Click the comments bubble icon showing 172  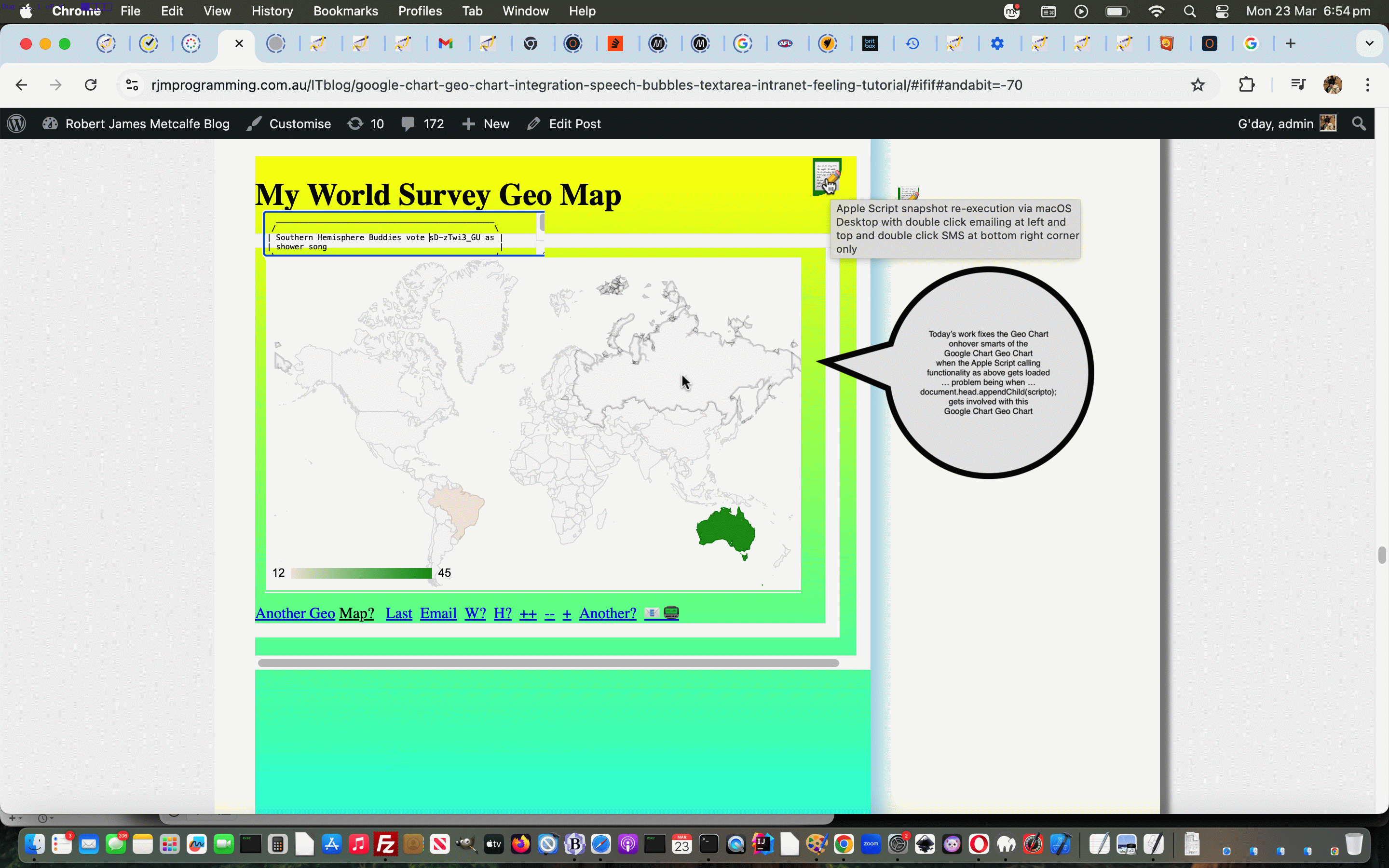coord(409,123)
